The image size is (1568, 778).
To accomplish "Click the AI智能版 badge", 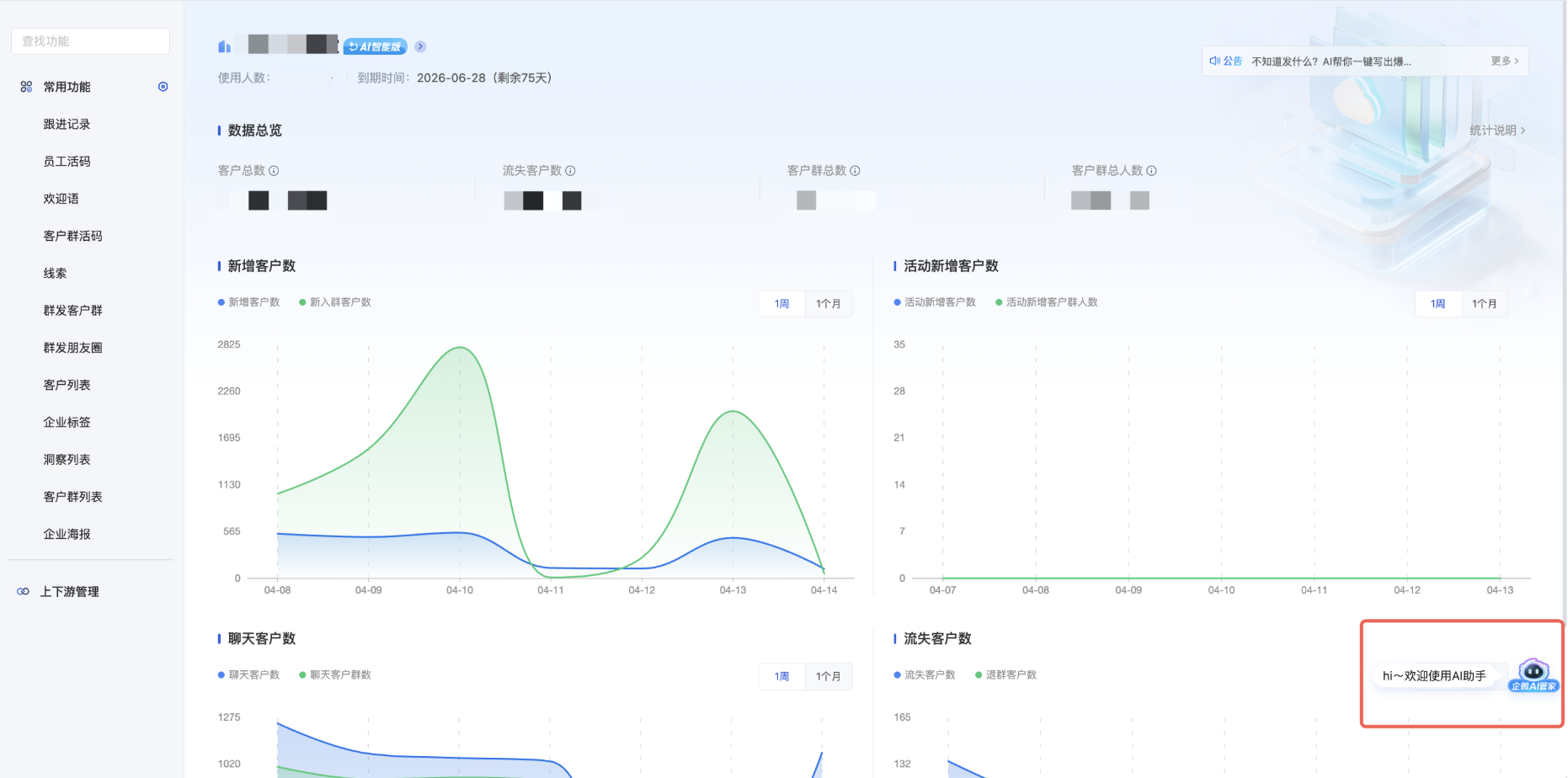I will 375,47.
